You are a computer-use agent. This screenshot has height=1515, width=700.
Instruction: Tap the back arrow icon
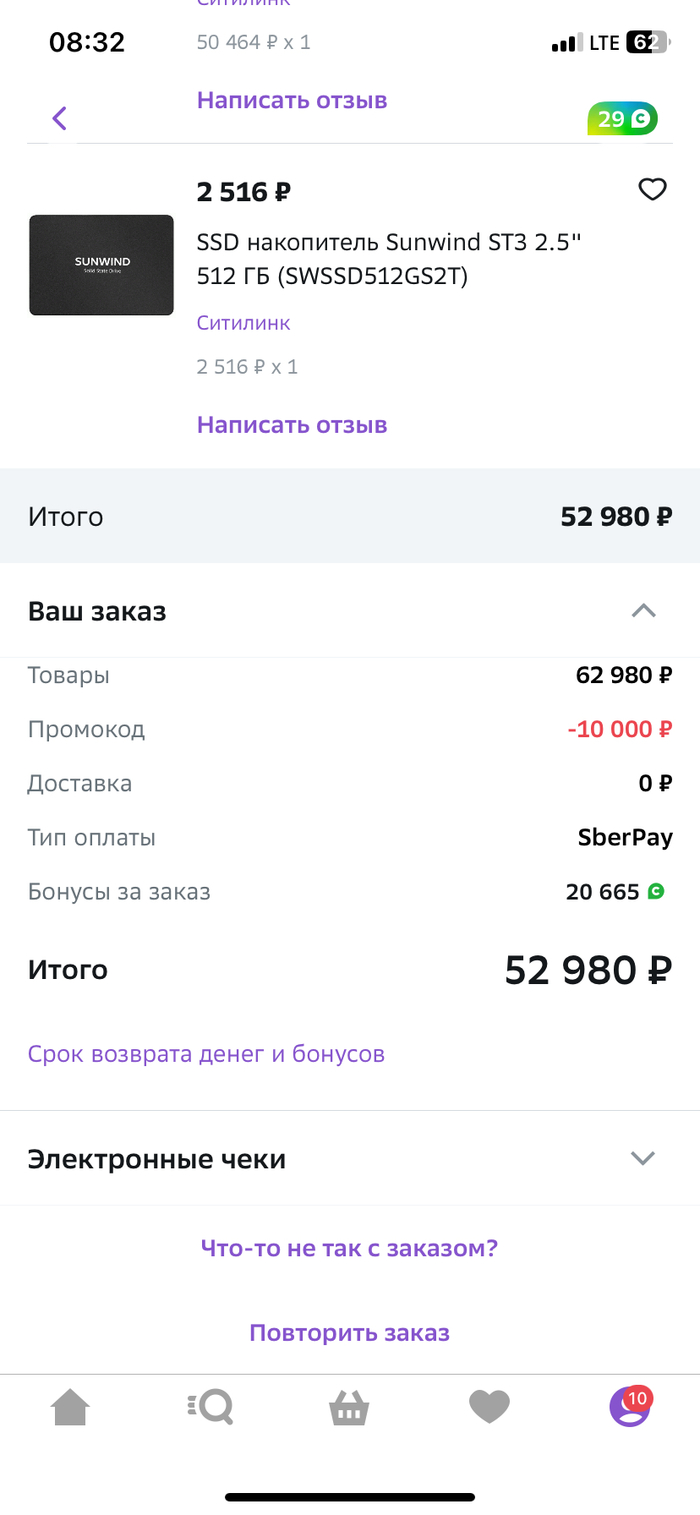coord(59,119)
